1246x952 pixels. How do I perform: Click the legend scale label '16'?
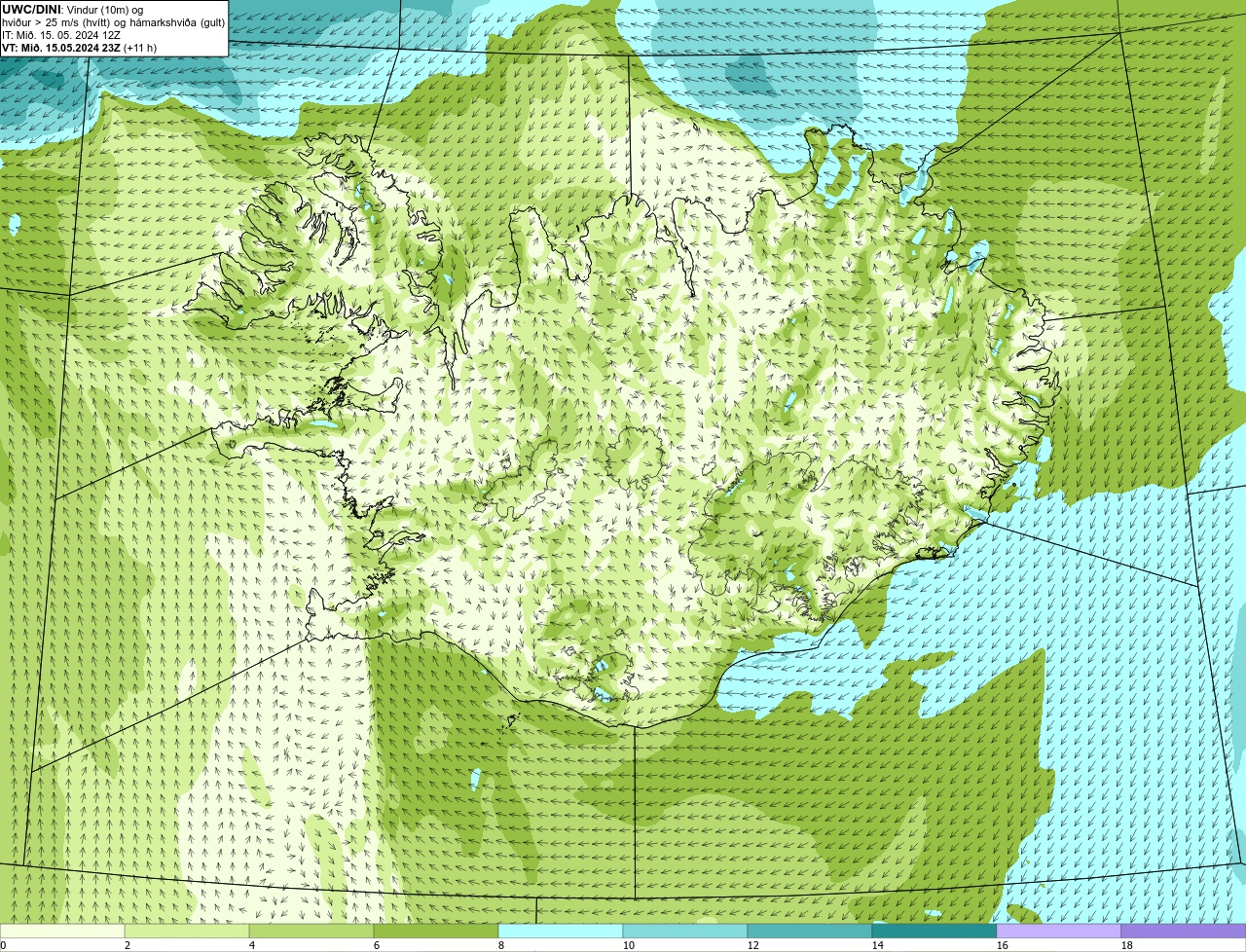pyautogui.click(x=1003, y=945)
